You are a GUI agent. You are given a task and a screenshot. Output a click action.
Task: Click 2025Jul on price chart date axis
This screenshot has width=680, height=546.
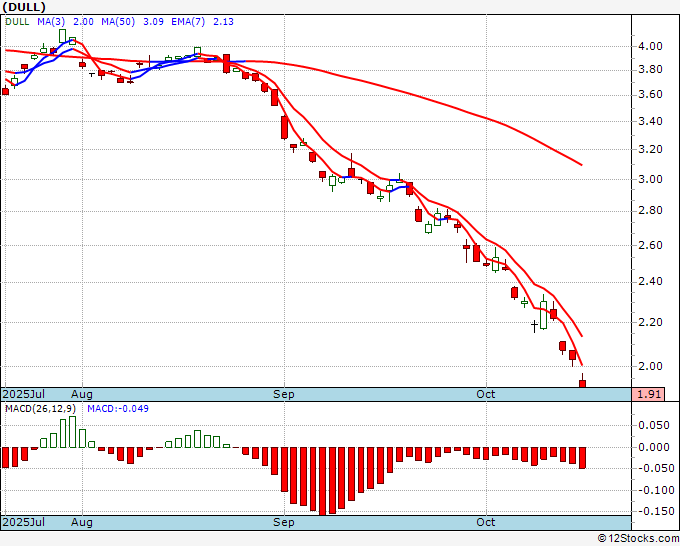23,394
